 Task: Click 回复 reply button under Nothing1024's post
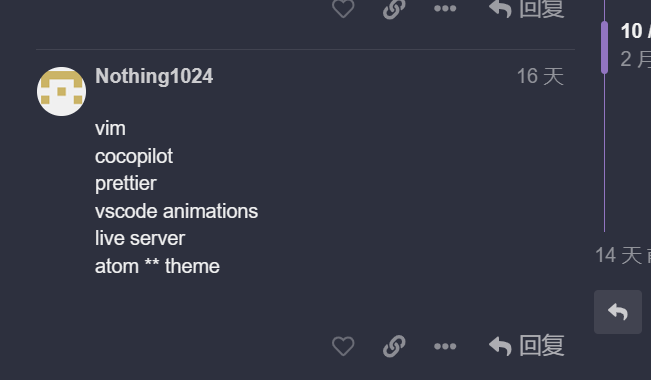[526, 346]
